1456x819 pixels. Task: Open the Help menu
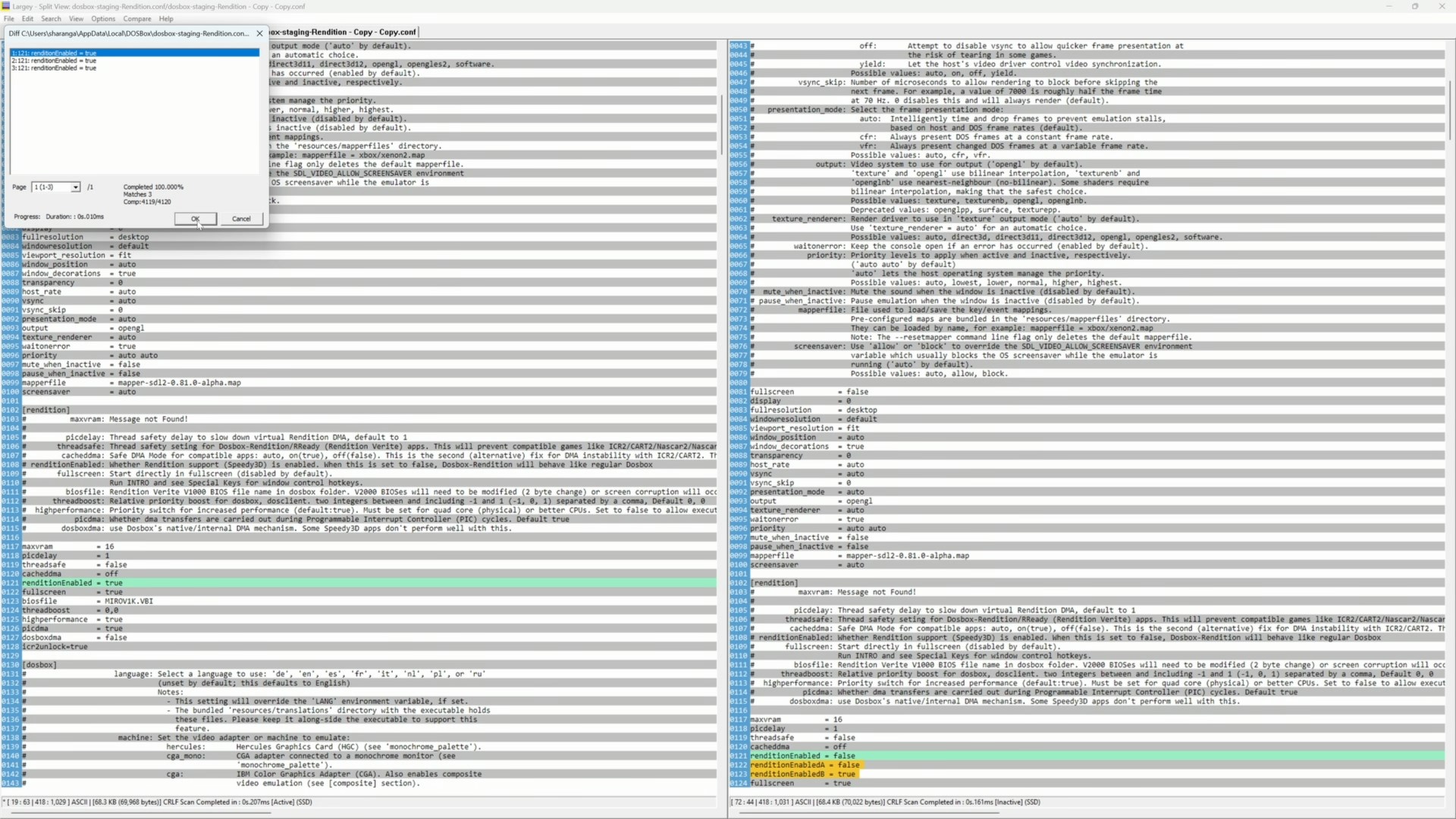pos(166,19)
